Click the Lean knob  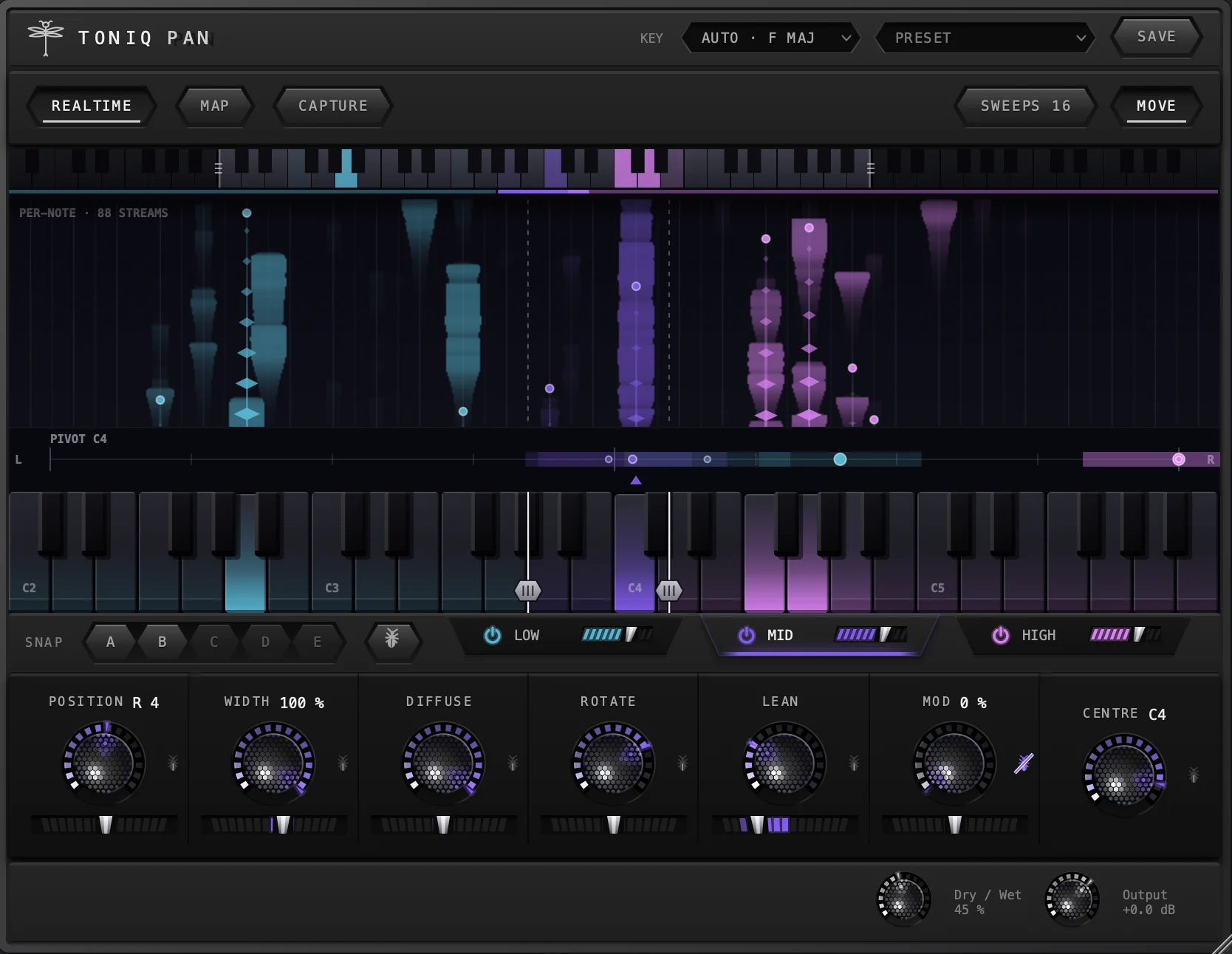point(784,763)
